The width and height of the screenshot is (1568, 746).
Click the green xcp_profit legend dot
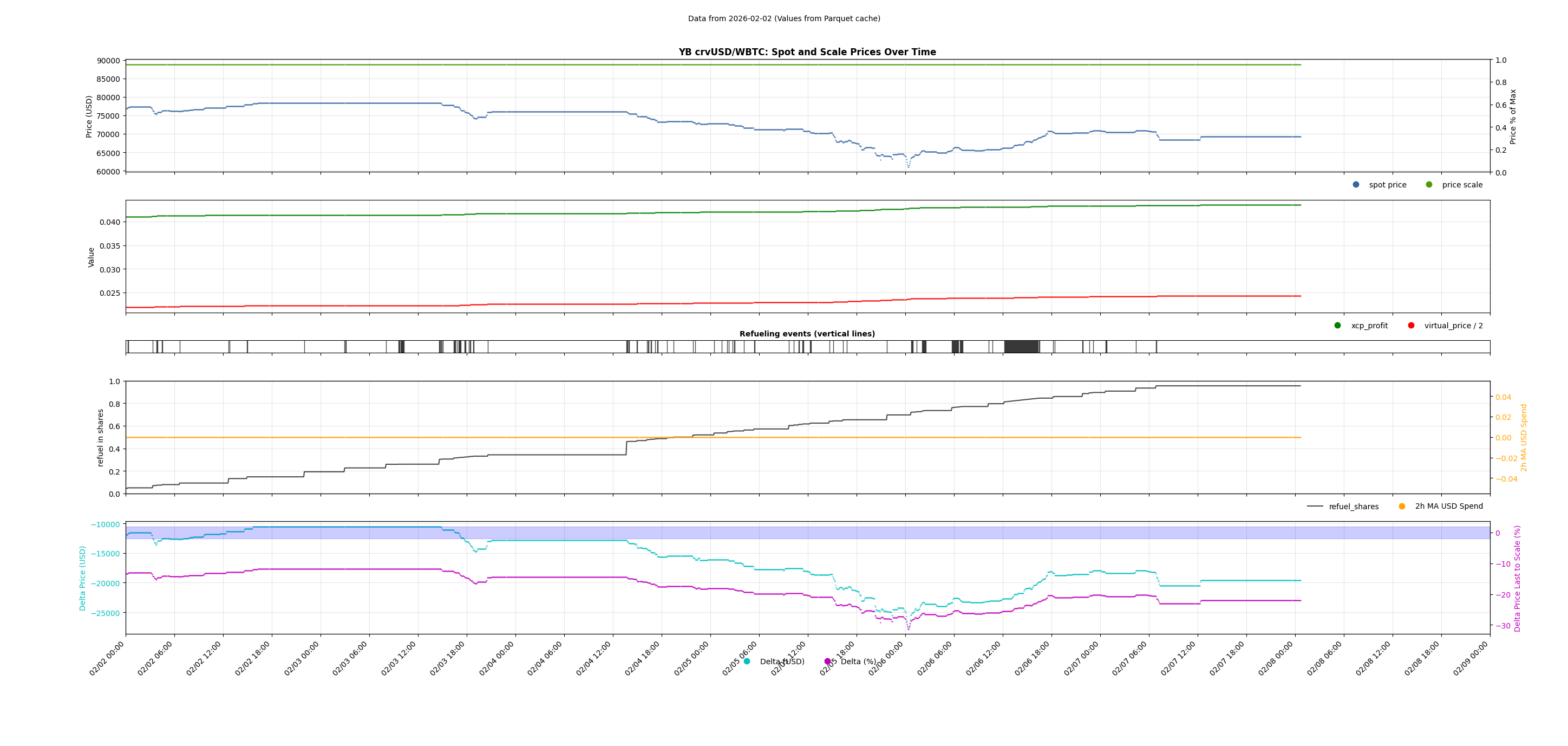[x=1337, y=325]
